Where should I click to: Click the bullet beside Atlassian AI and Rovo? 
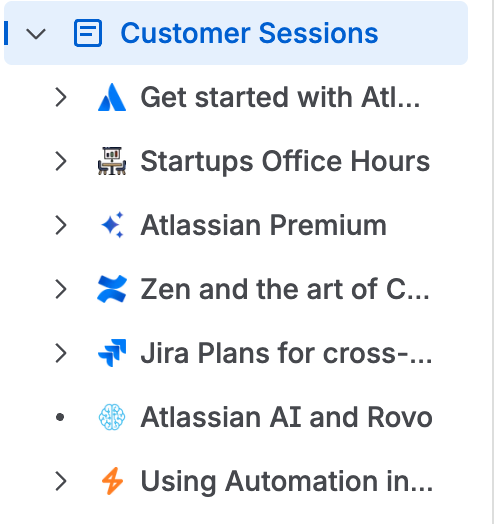[x=60, y=417]
